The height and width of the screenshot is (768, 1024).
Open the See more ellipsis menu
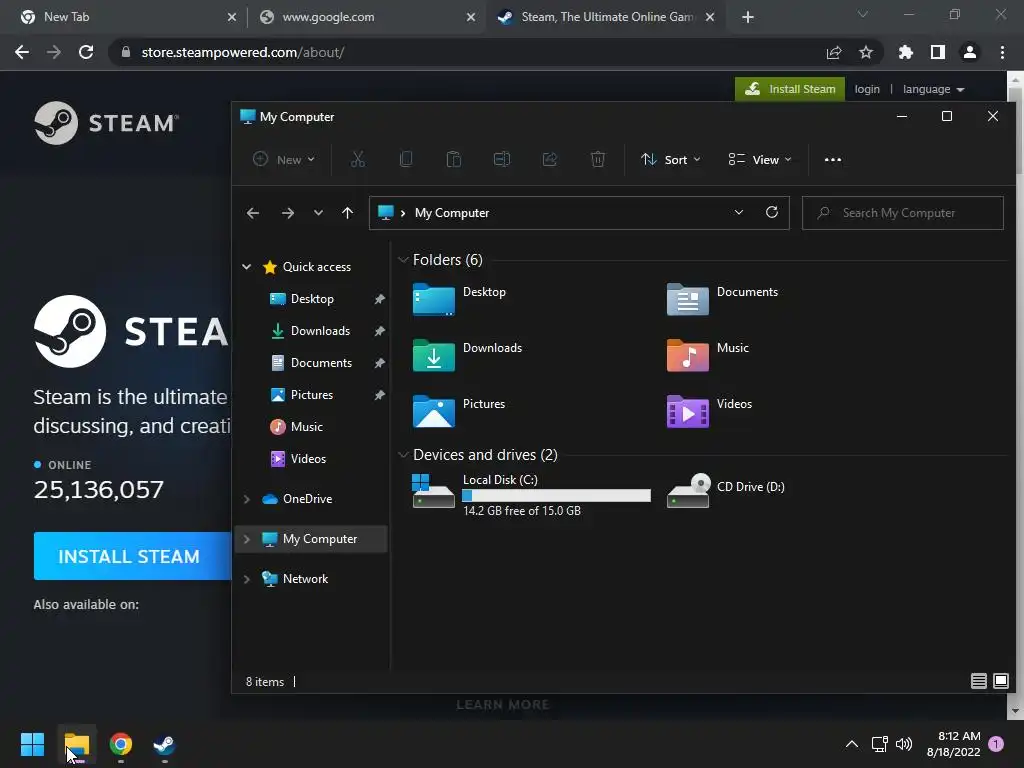(833, 159)
